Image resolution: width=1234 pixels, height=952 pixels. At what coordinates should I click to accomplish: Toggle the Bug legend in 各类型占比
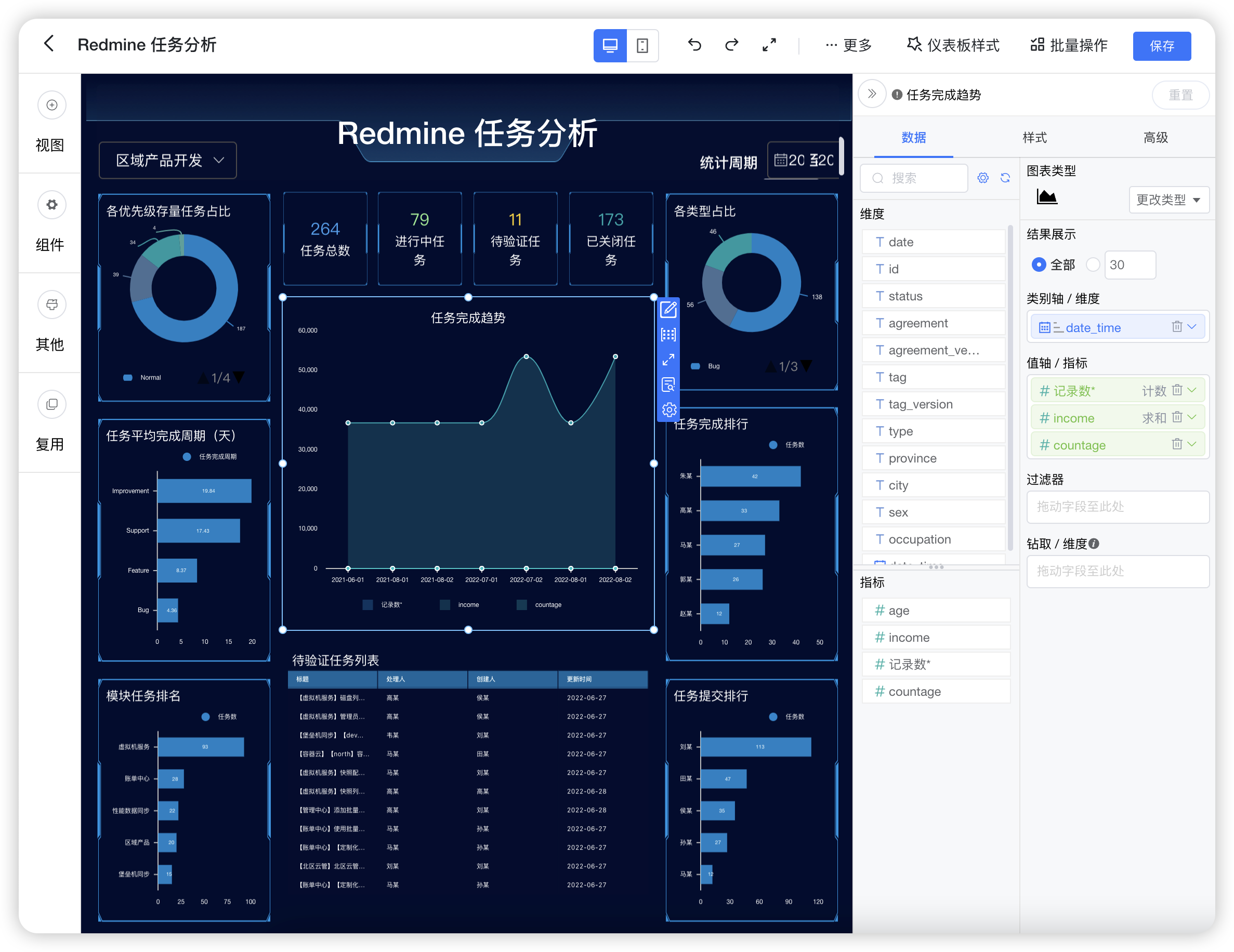tap(705, 366)
